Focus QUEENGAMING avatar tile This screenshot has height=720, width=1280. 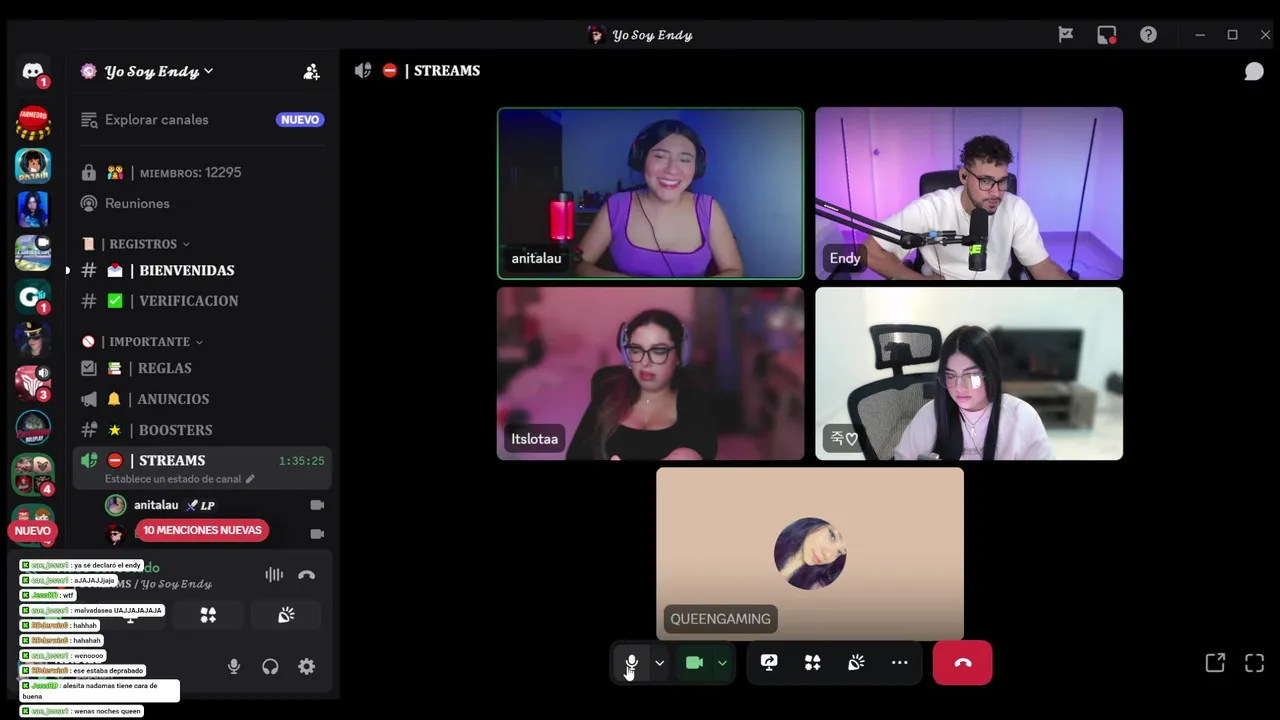(810, 554)
